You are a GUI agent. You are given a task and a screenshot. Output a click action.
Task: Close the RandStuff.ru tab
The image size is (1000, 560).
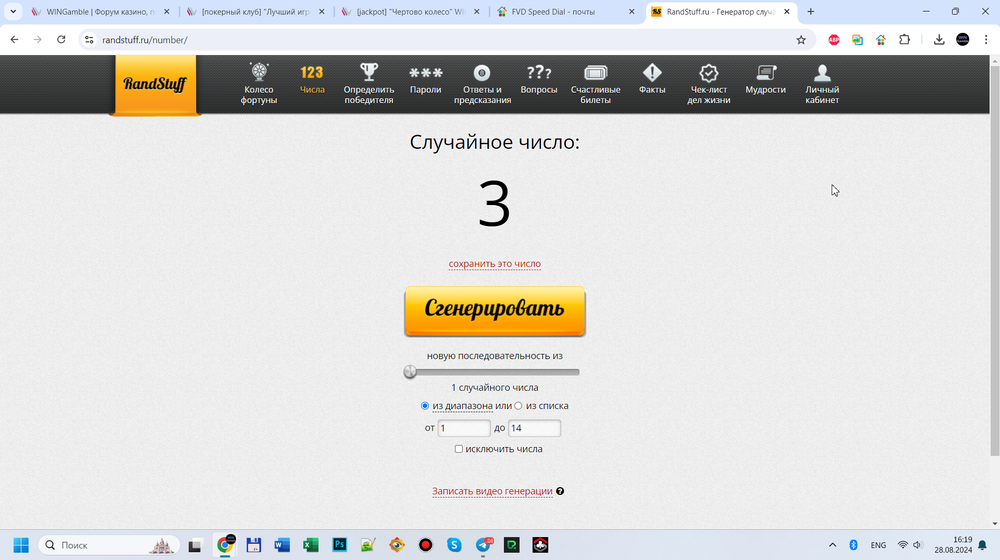click(x=786, y=11)
